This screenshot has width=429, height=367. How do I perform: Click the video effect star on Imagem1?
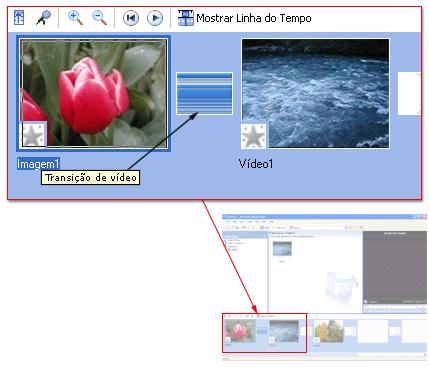click(33, 135)
